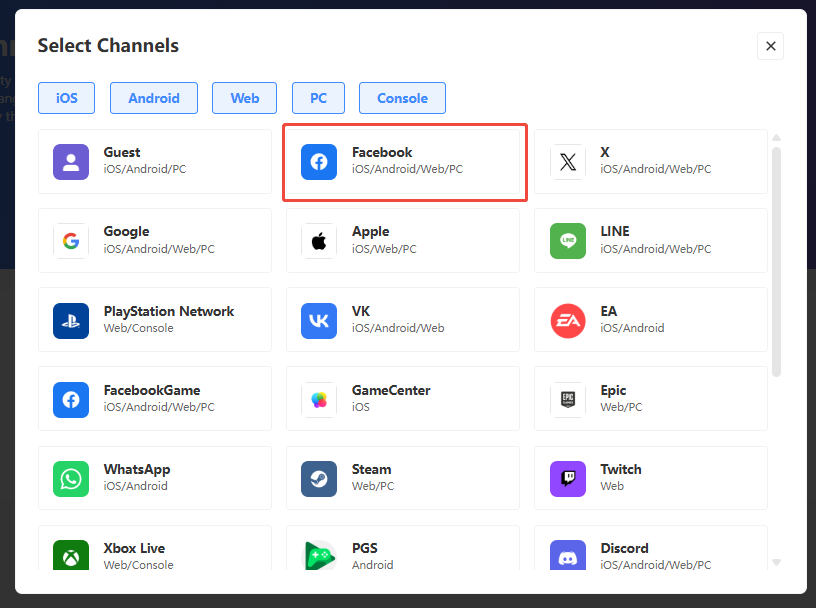Click the Steam channel icon
Screen dimensions: 816x608
[x=319, y=478]
